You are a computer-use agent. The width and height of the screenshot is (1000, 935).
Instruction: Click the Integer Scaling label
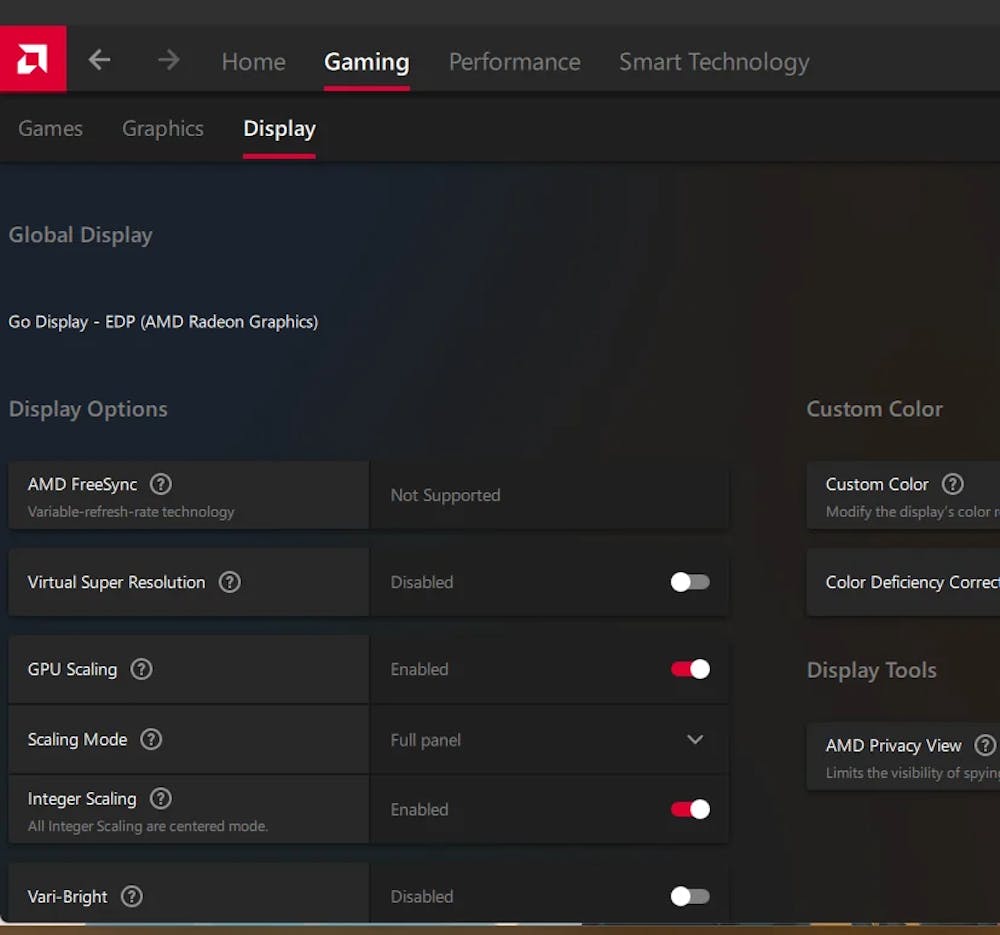pyautogui.click(x=82, y=799)
